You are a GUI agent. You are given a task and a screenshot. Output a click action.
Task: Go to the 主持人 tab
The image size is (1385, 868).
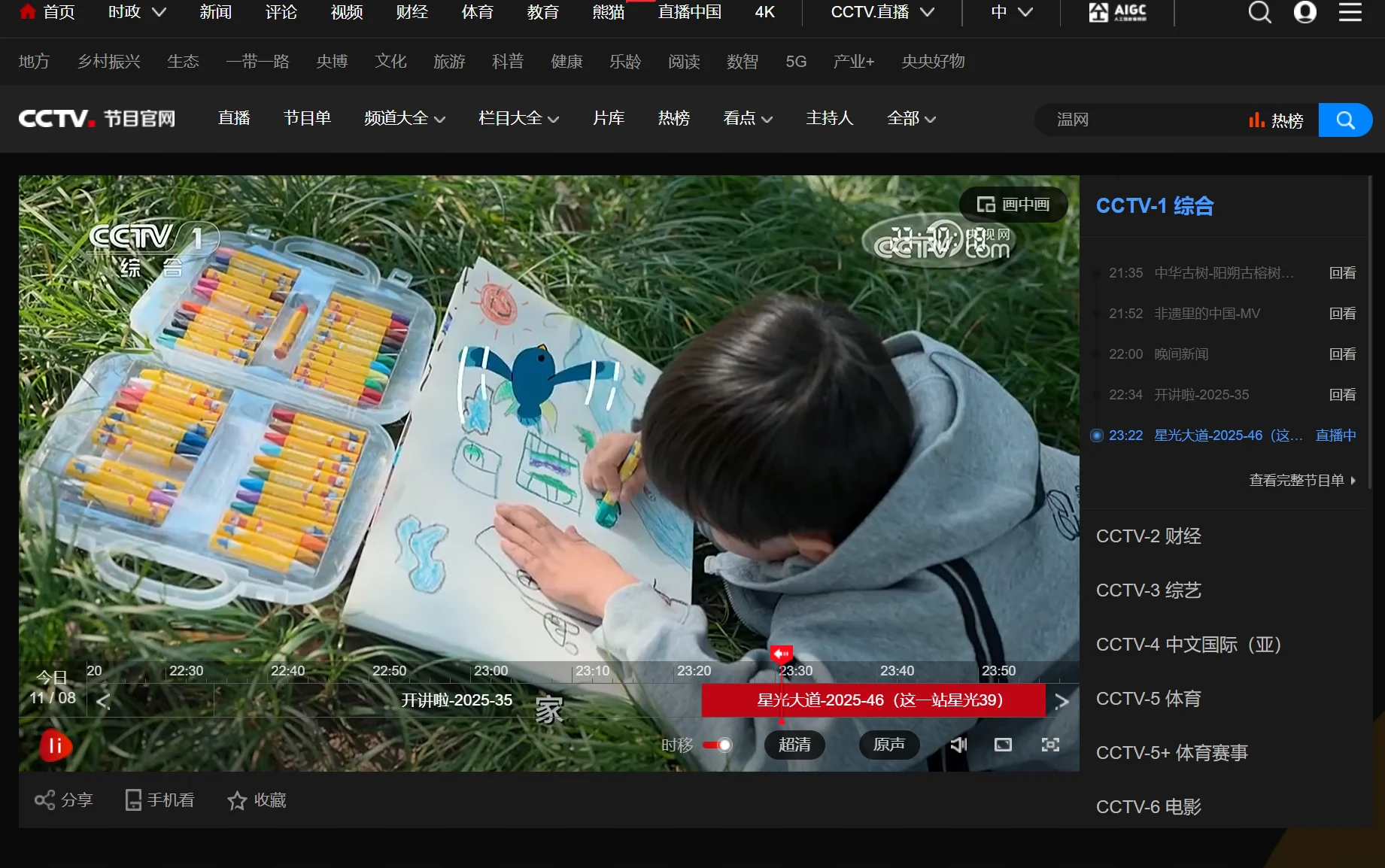(x=829, y=119)
